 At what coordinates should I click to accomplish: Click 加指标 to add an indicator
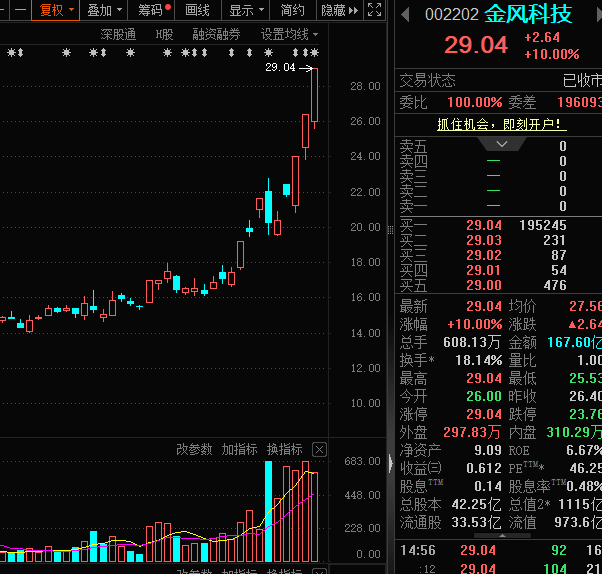tap(239, 449)
